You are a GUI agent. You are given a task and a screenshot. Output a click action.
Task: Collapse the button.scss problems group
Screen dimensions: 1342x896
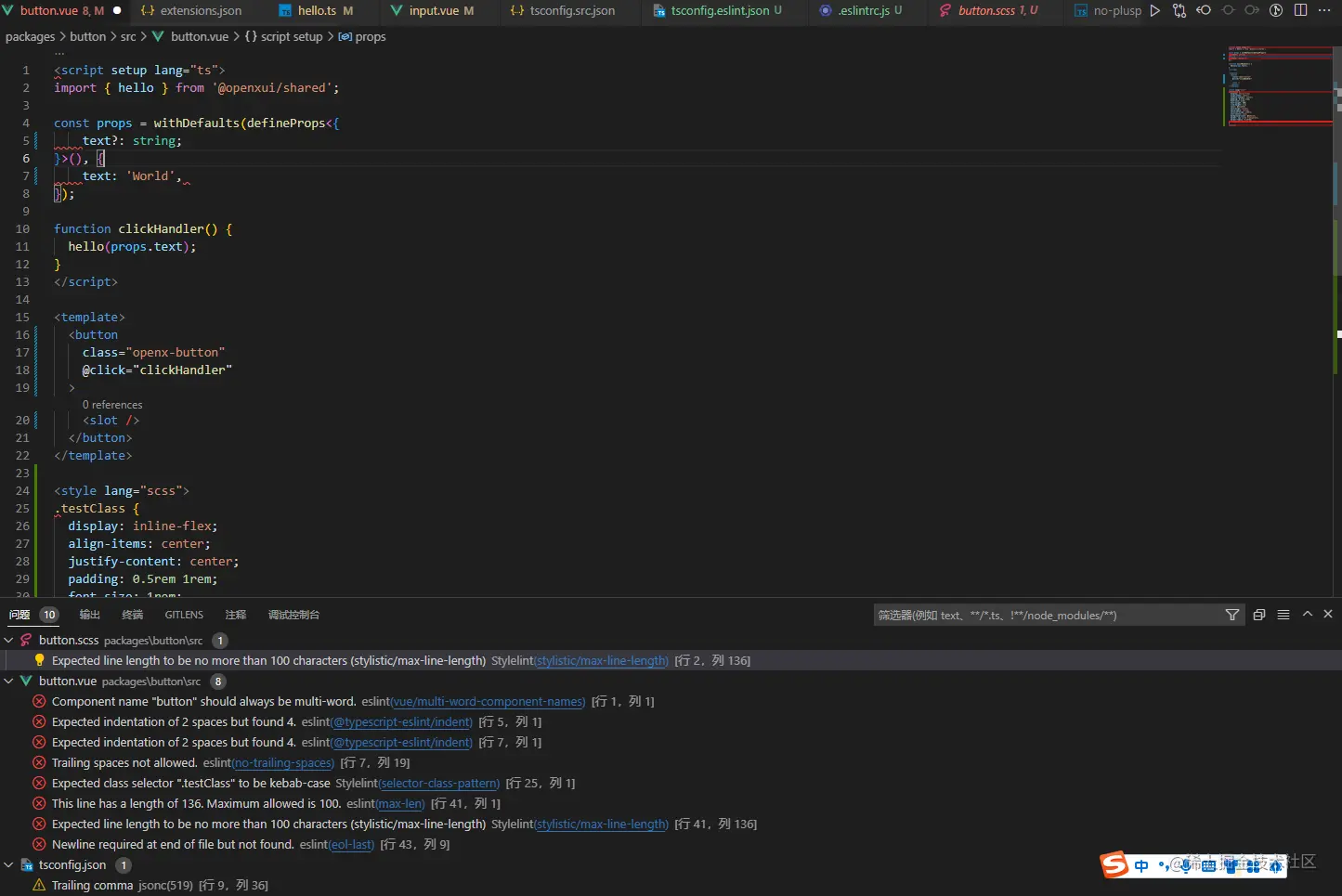click(x=9, y=640)
